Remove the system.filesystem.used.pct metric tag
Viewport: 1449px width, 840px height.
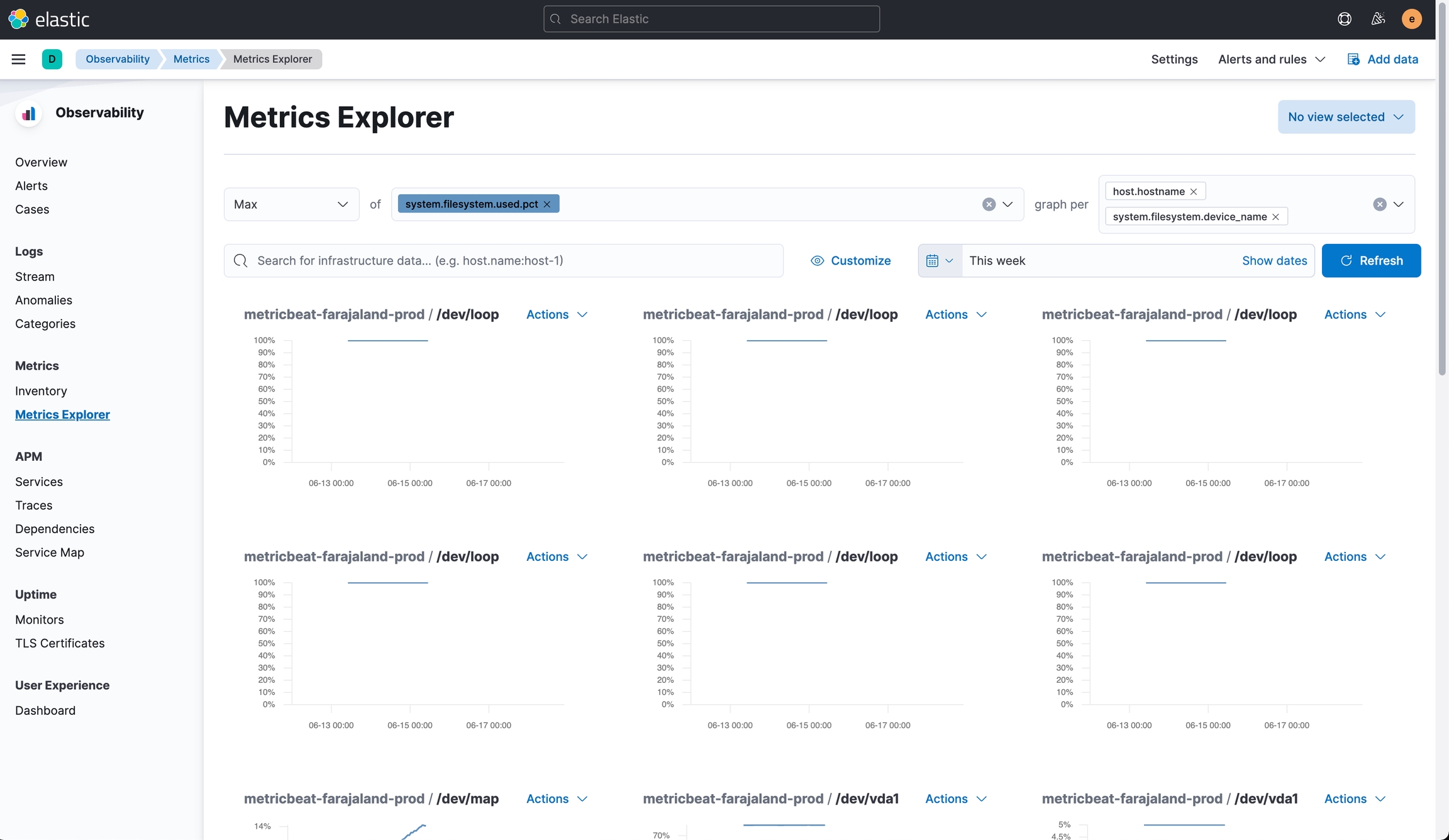[x=547, y=204]
